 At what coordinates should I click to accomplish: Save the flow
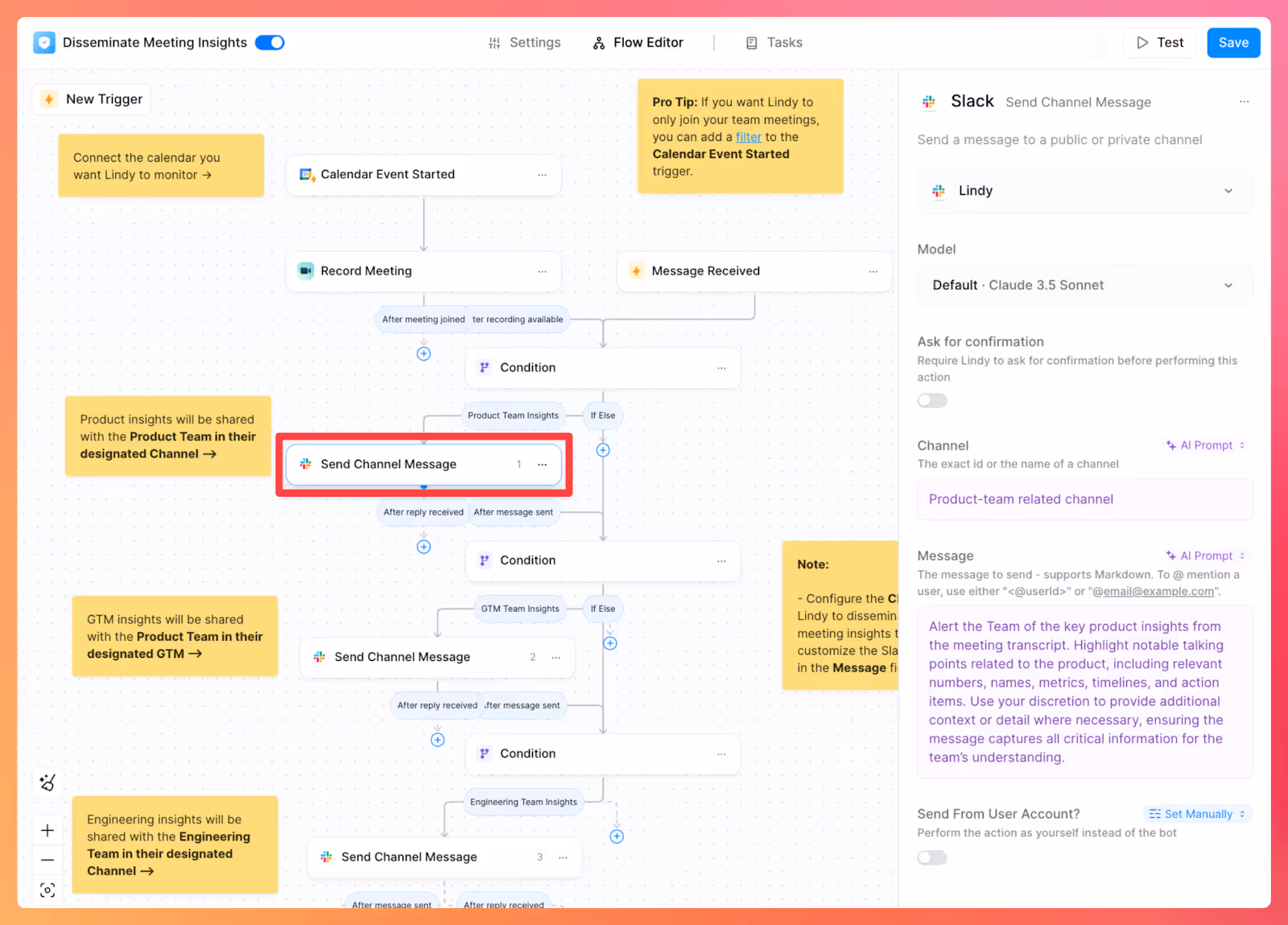[1233, 43]
